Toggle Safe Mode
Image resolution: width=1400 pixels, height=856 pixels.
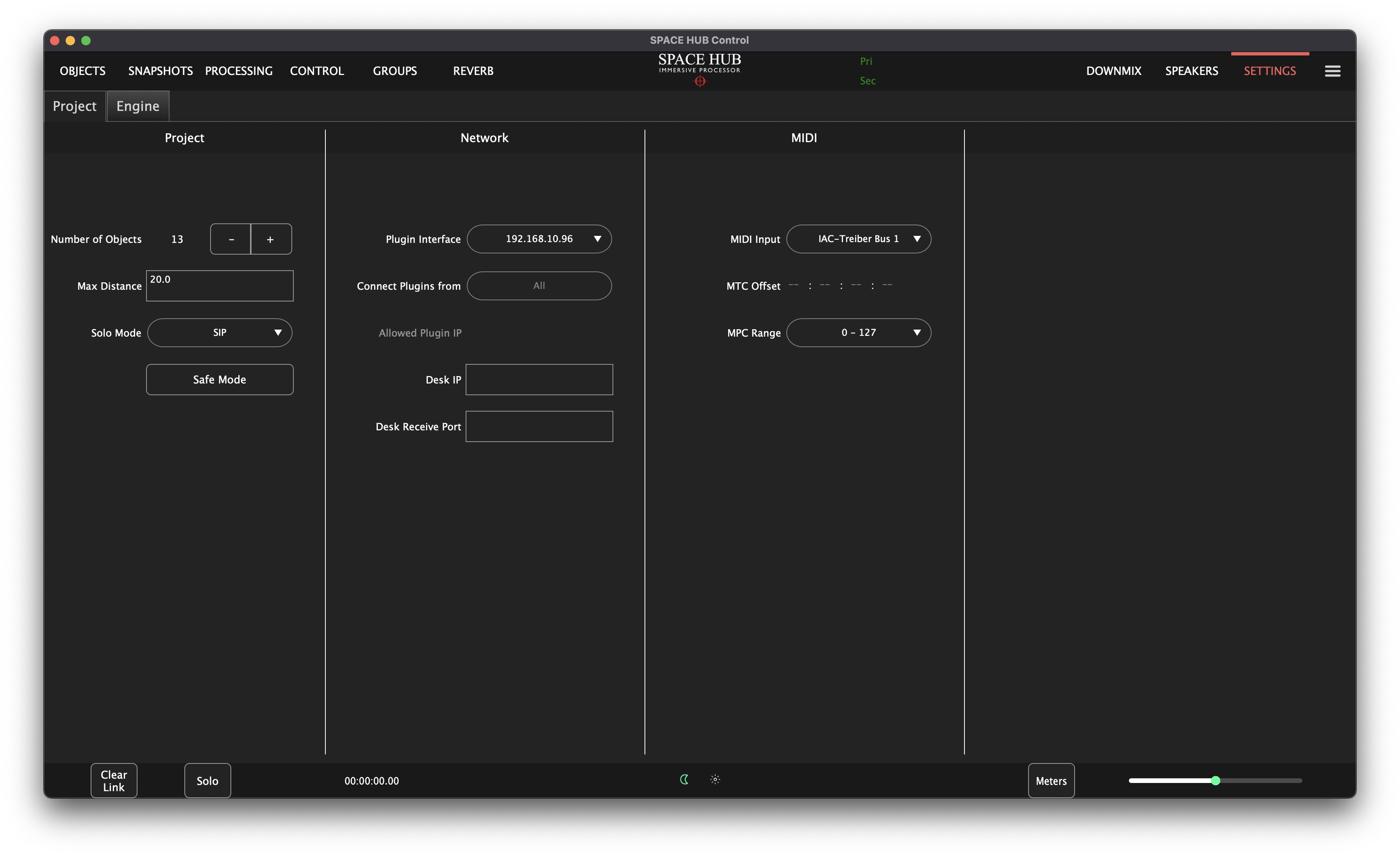point(219,380)
